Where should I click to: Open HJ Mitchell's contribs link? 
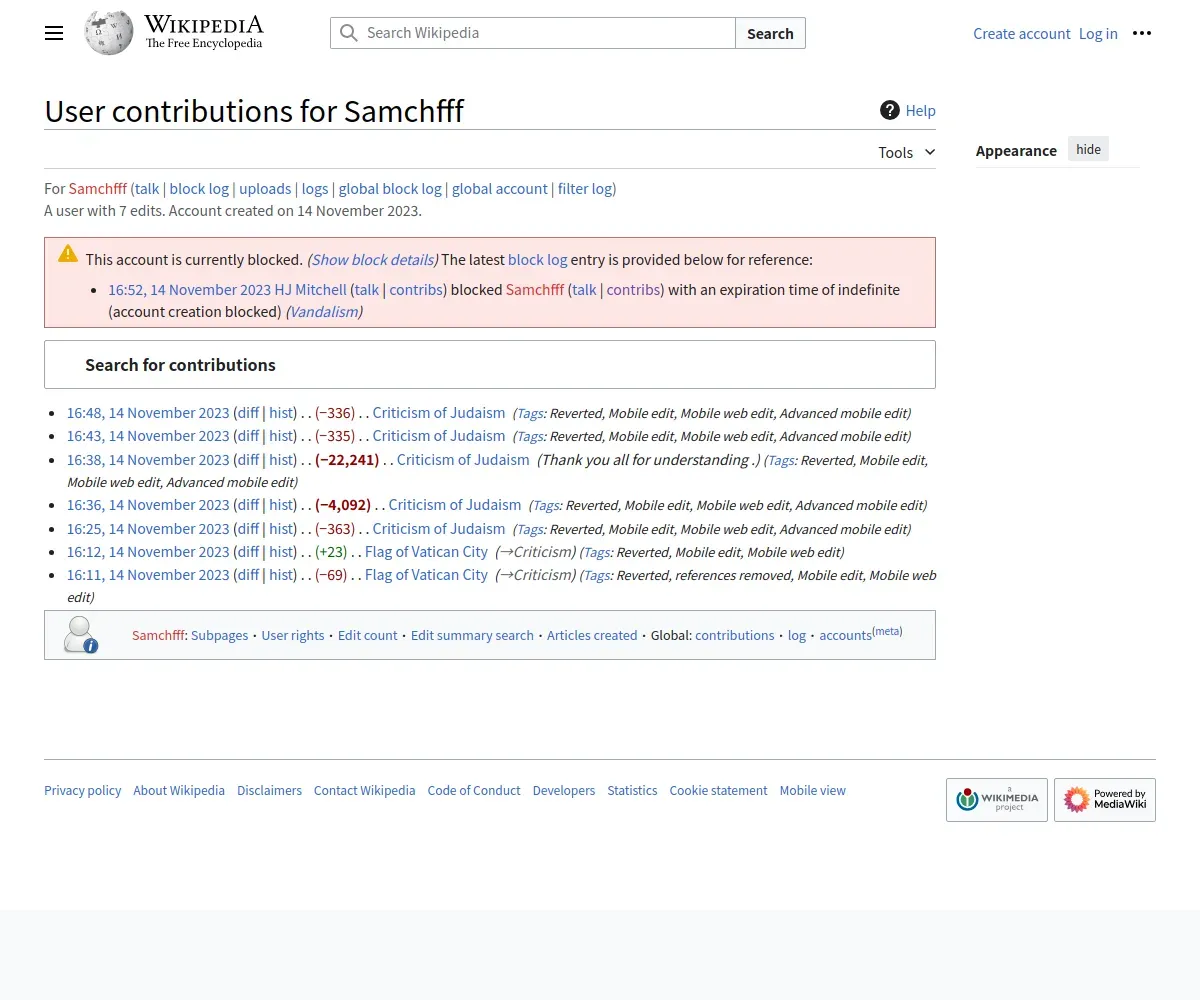416,289
